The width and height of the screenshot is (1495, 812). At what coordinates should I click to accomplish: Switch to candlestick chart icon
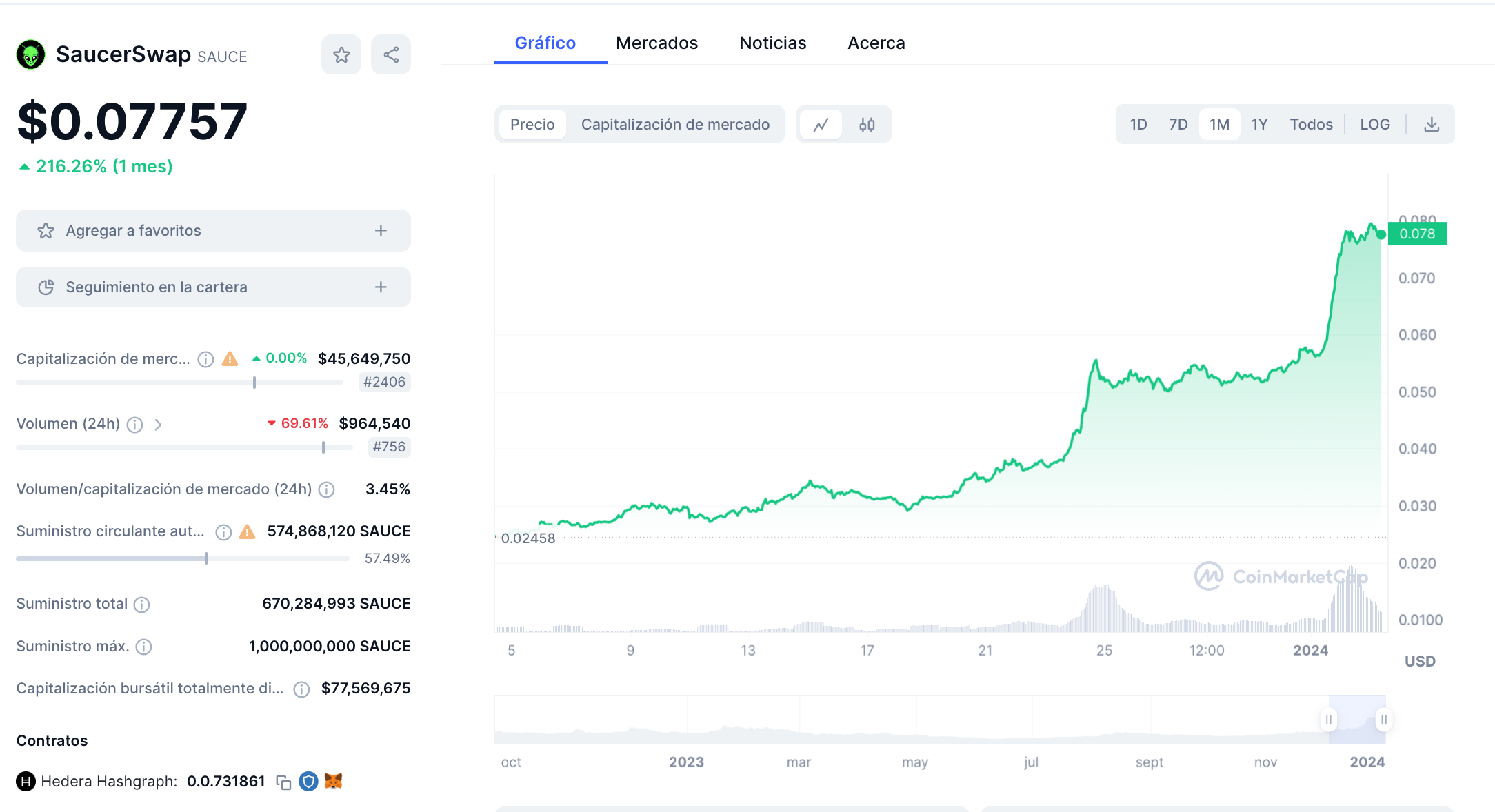[x=867, y=125]
